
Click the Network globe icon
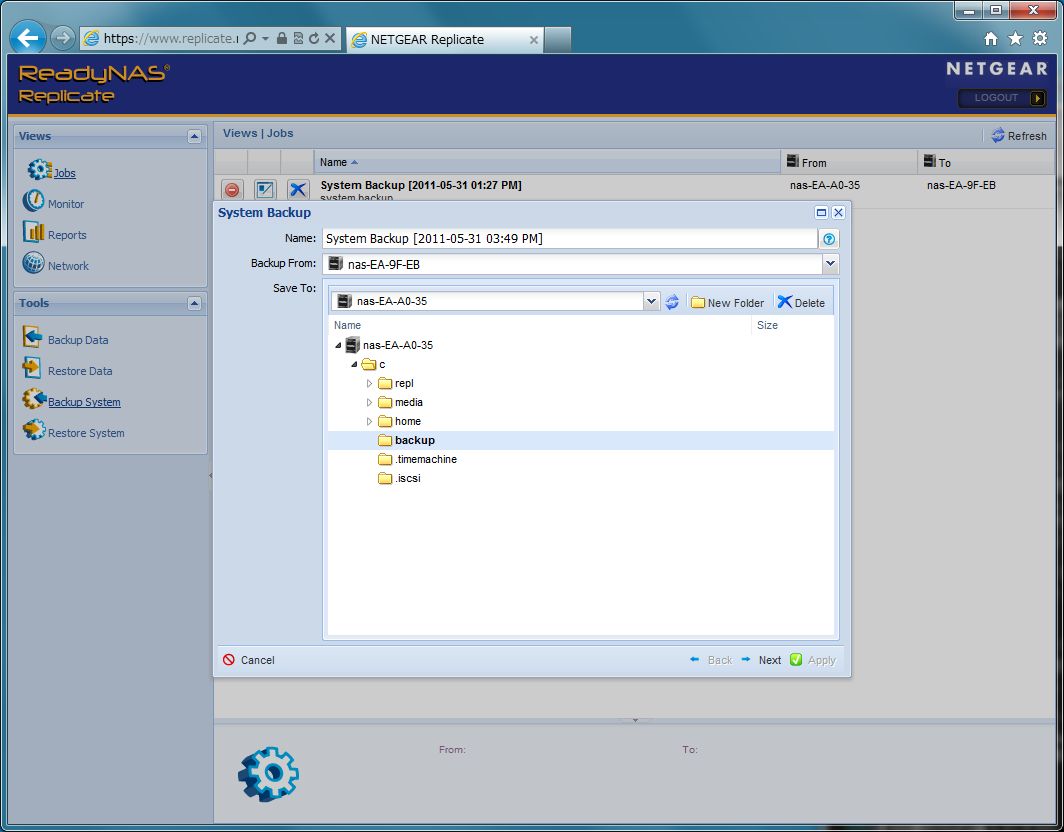[x=33, y=264]
